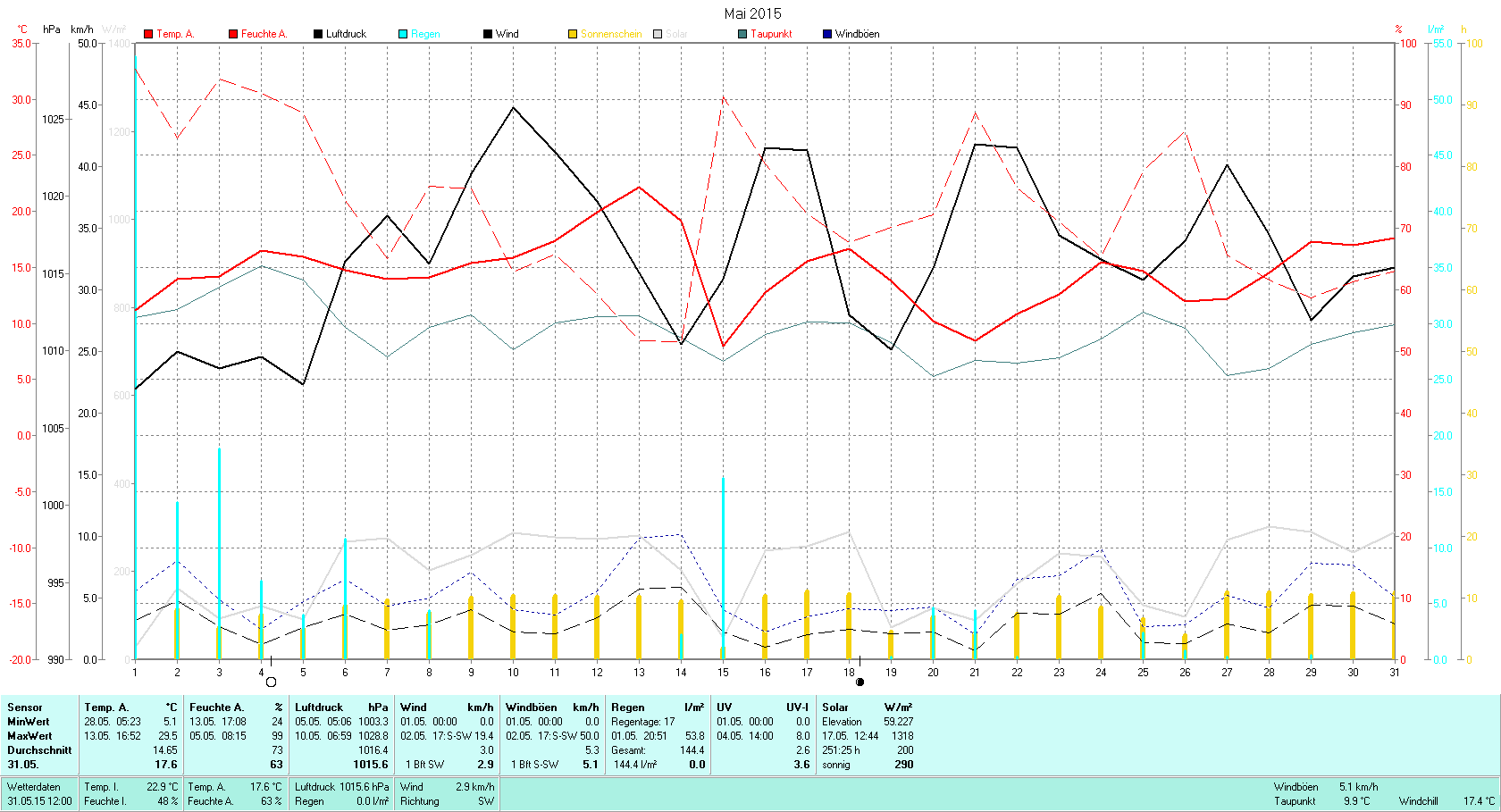Image resolution: width=1501 pixels, height=812 pixels.
Task: Click the red Temp. A. legend swatch
Action: click(148, 34)
